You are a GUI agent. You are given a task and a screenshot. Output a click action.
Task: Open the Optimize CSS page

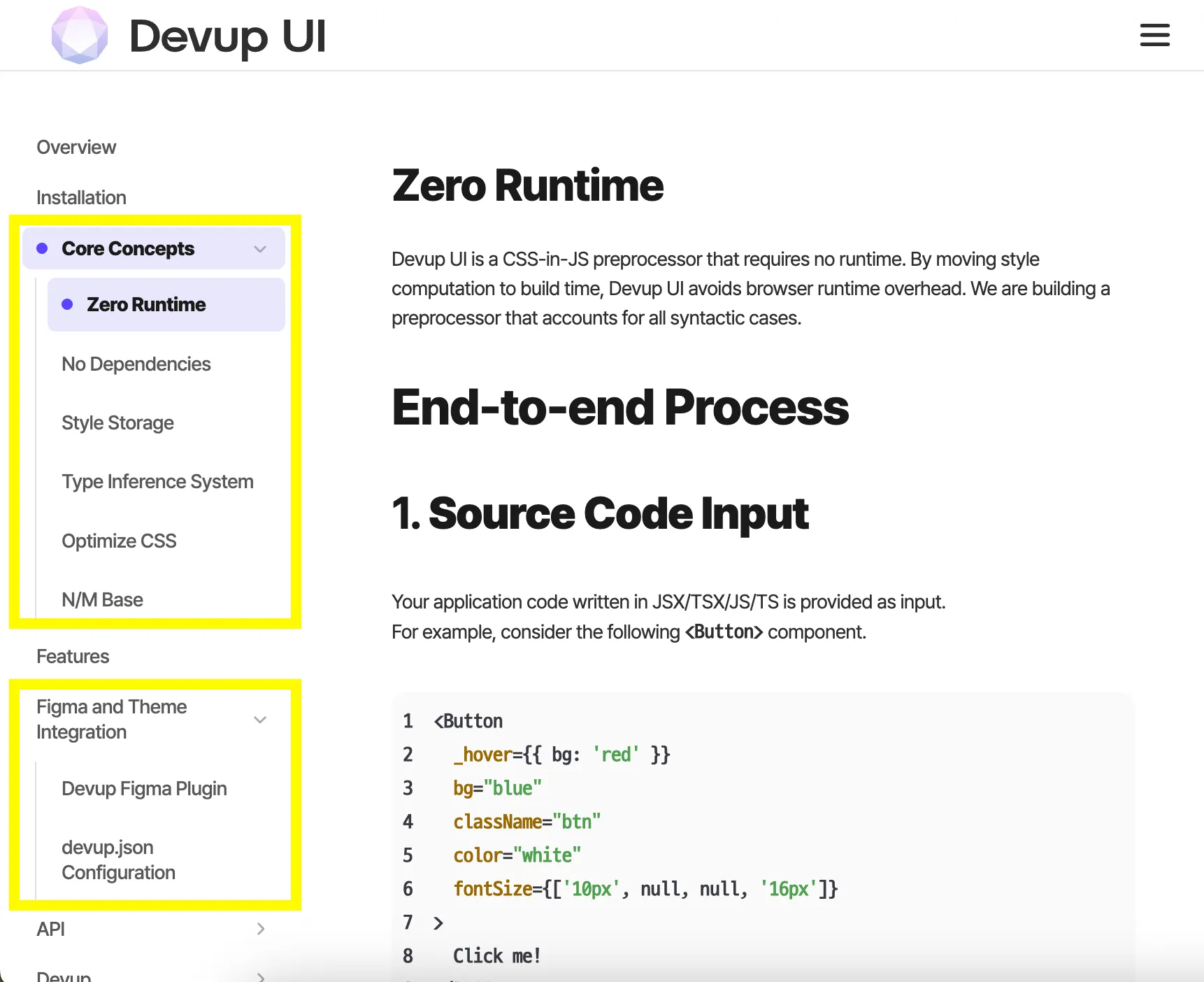(119, 541)
